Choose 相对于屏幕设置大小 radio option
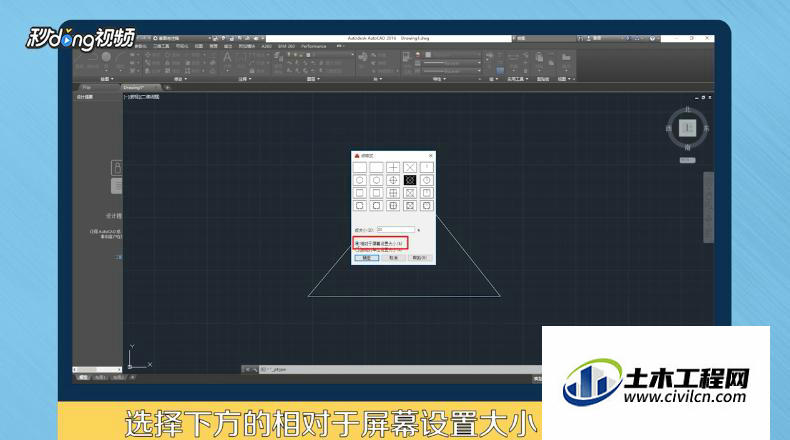 [x=379, y=243]
